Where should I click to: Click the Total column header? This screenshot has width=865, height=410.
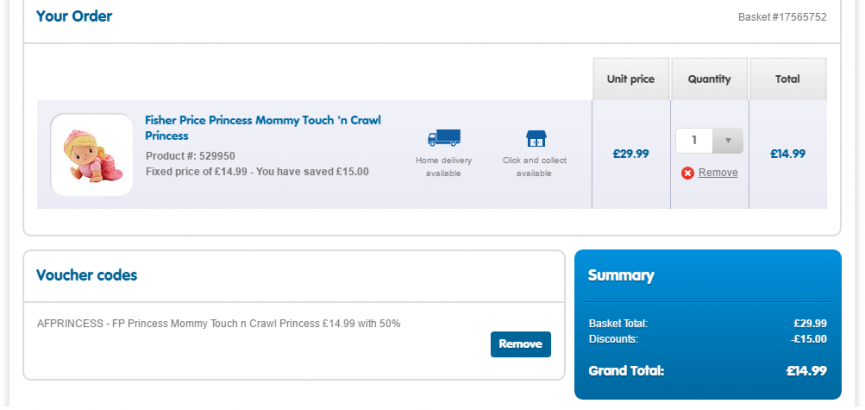(788, 79)
